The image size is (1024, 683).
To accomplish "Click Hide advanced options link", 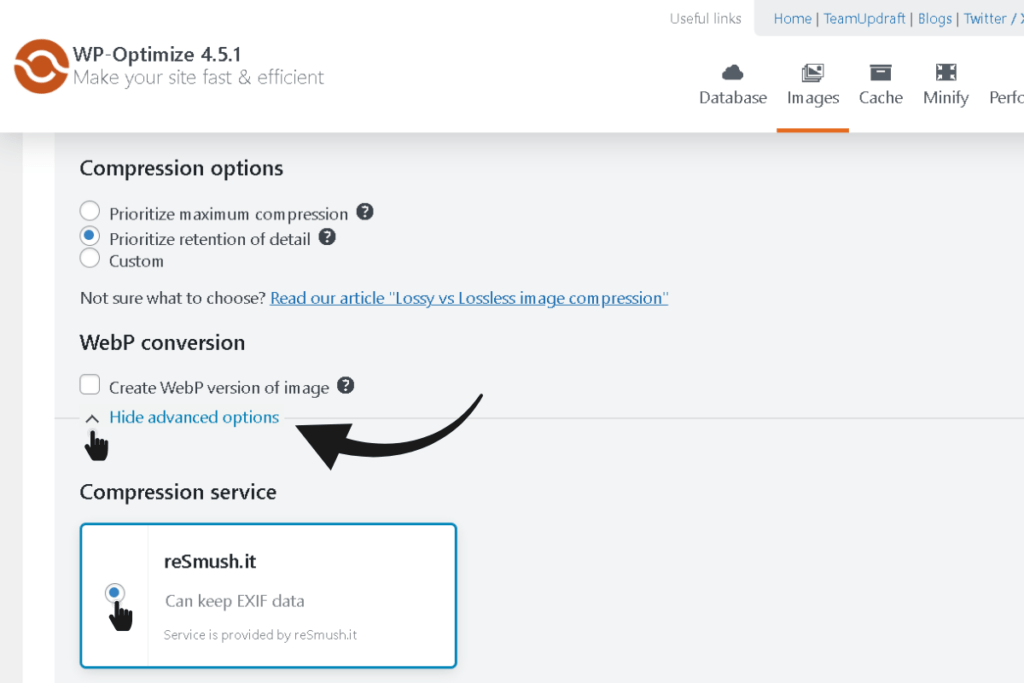I will point(194,417).
